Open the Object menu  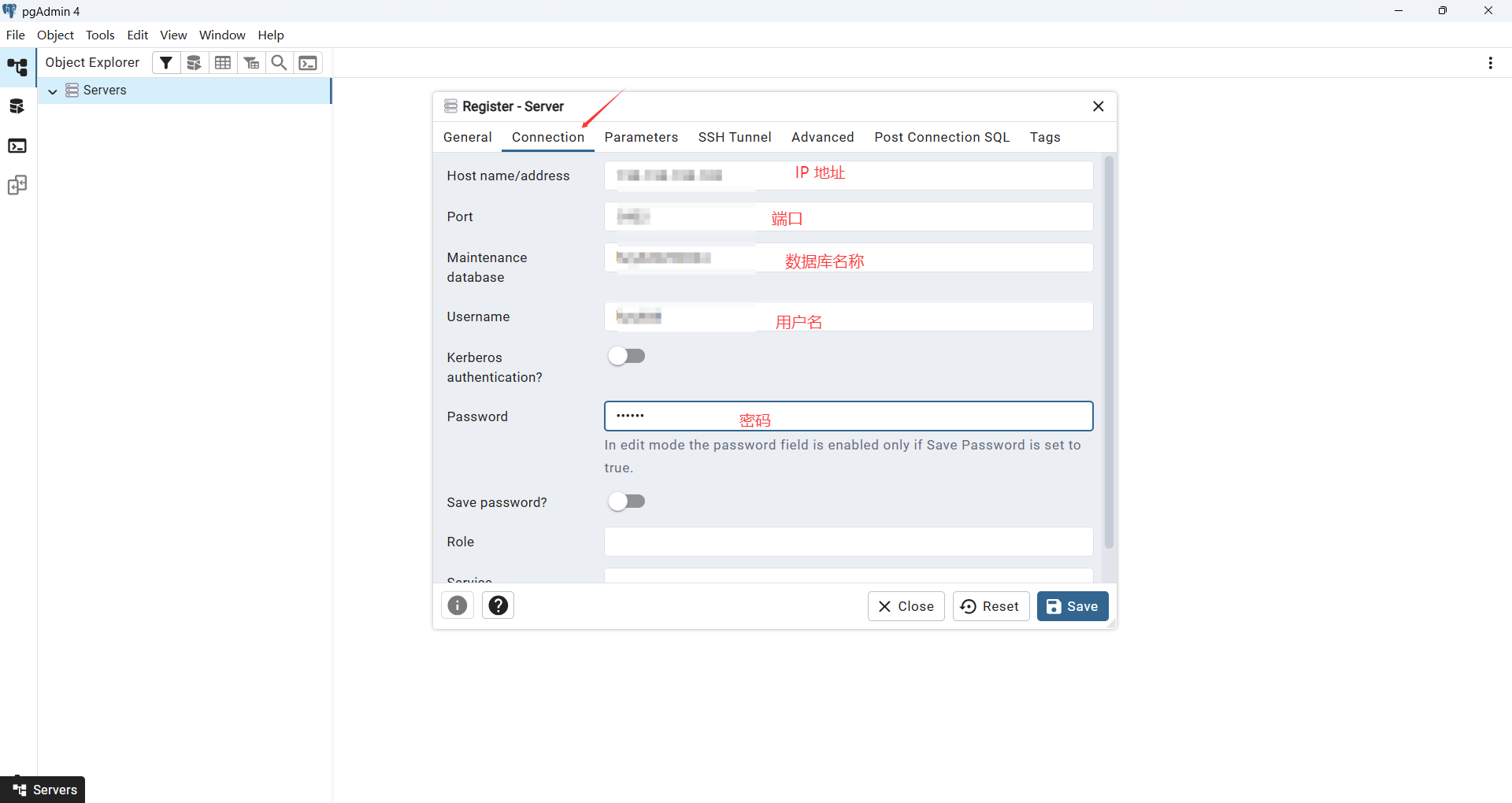pos(55,35)
